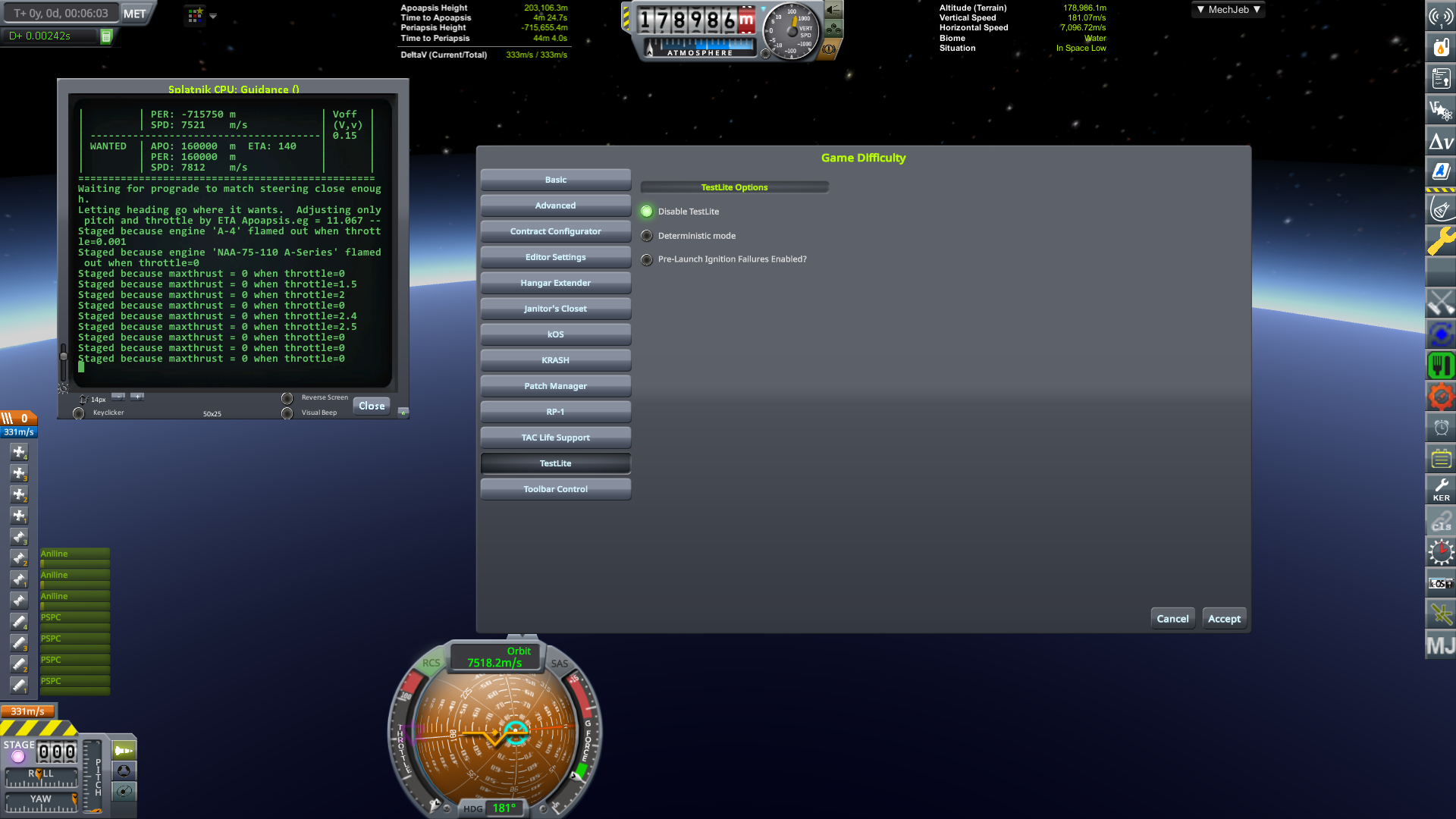This screenshot has width=1456, height=819.
Task: Switch to the kOS settings tab
Action: click(556, 334)
